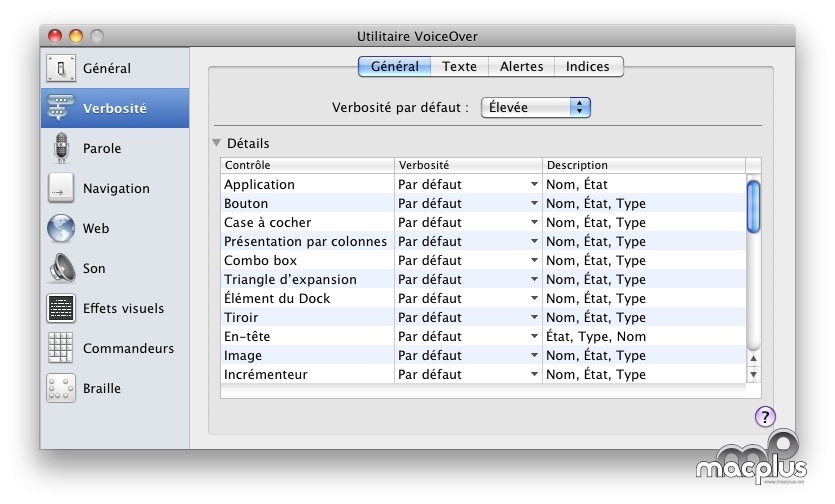
Task: Select the Application control cell
Action: tap(307, 184)
